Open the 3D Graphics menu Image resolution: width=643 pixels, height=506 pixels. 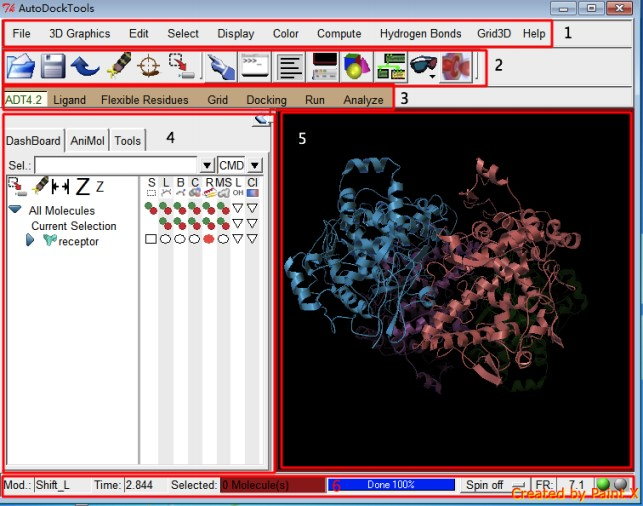80,34
